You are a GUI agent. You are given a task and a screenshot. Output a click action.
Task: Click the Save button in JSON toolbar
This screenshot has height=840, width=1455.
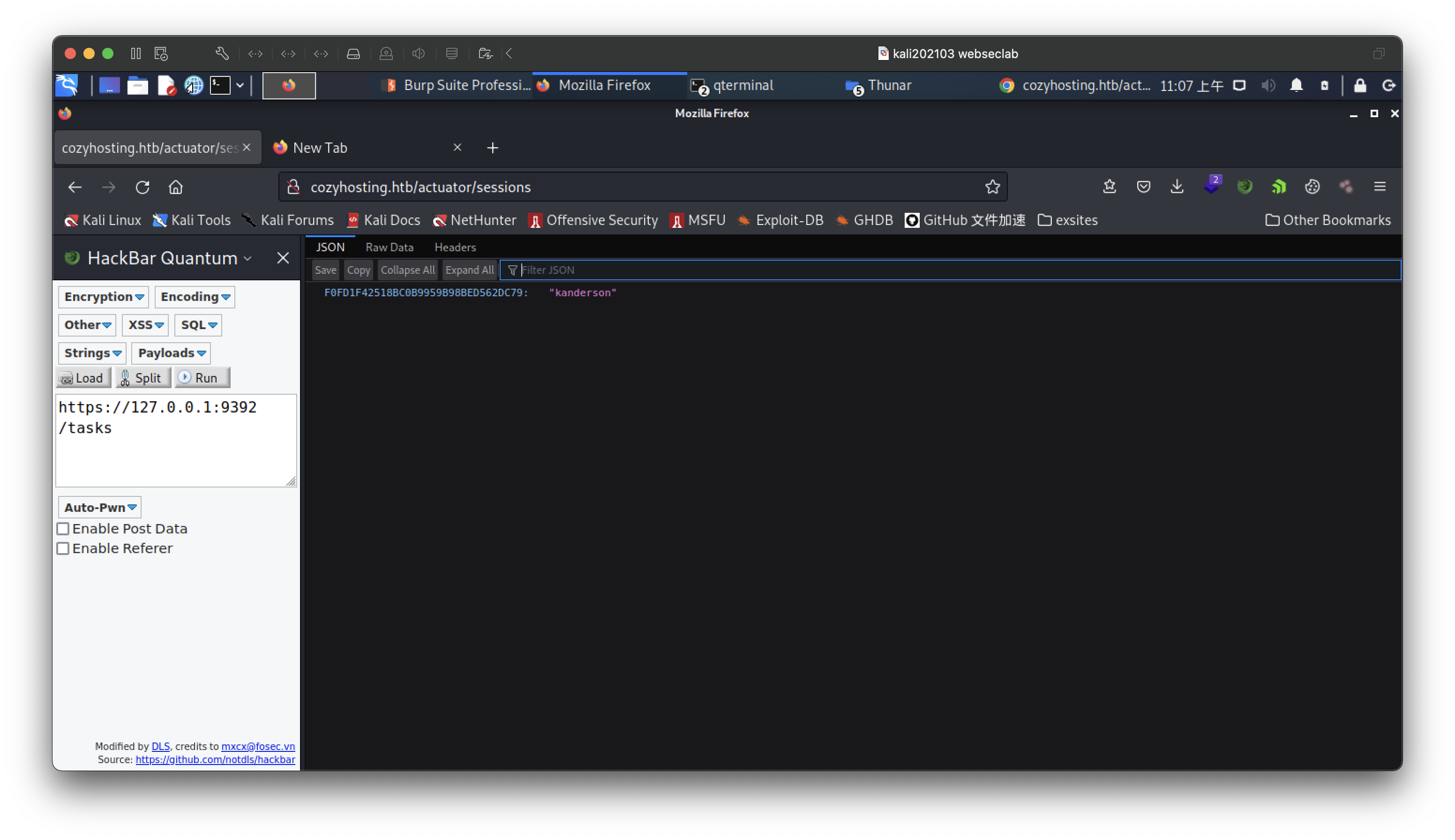coord(325,269)
